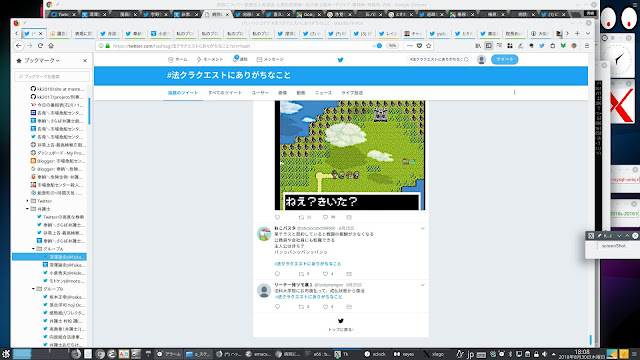Viewport: 640px width, 360px height.
Task: Open the Library icon in Firefox toolbar
Action: [x=478, y=46]
